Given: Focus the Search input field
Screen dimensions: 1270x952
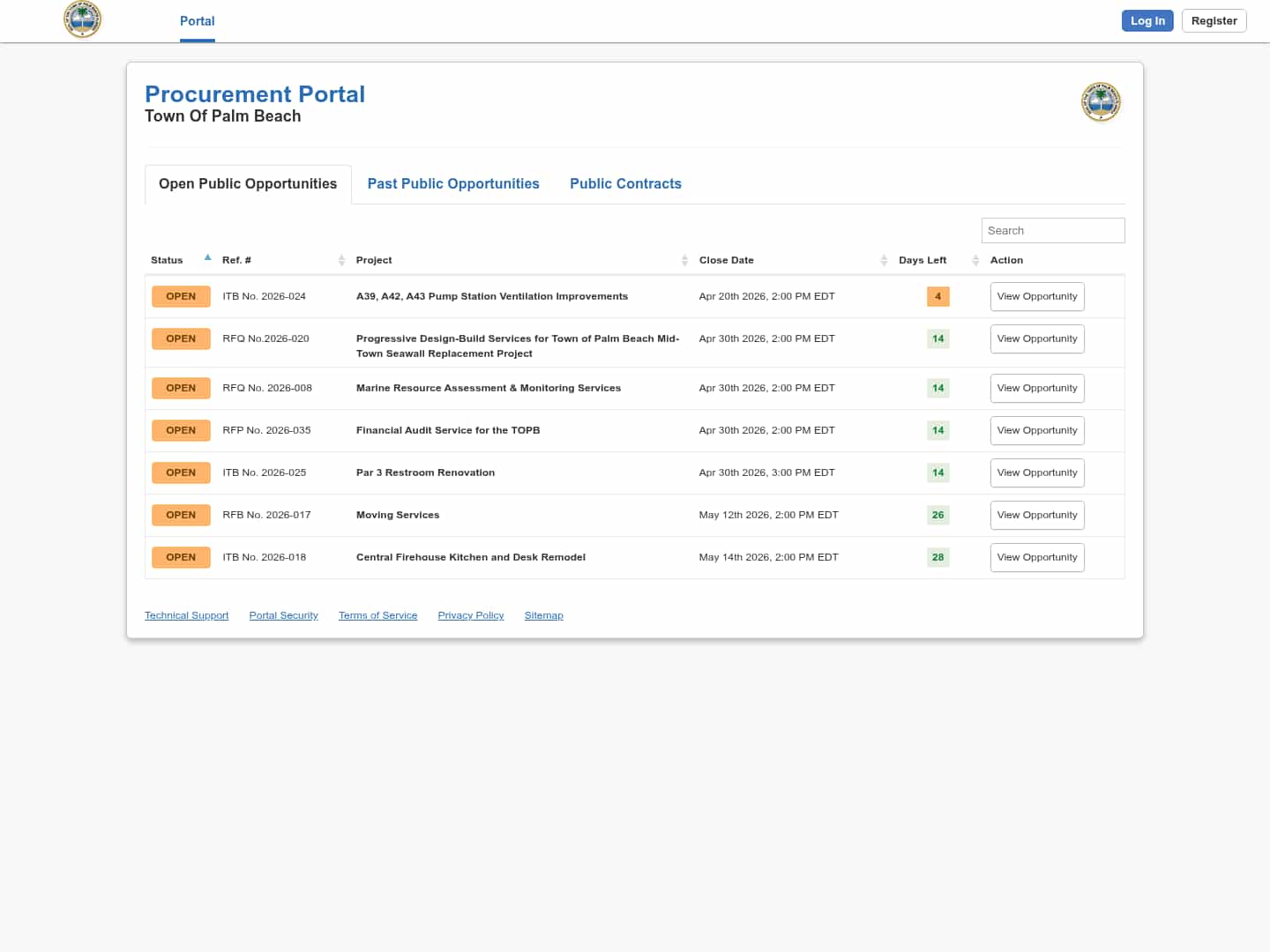Looking at the screenshot, I should (x=1052, y=231).
